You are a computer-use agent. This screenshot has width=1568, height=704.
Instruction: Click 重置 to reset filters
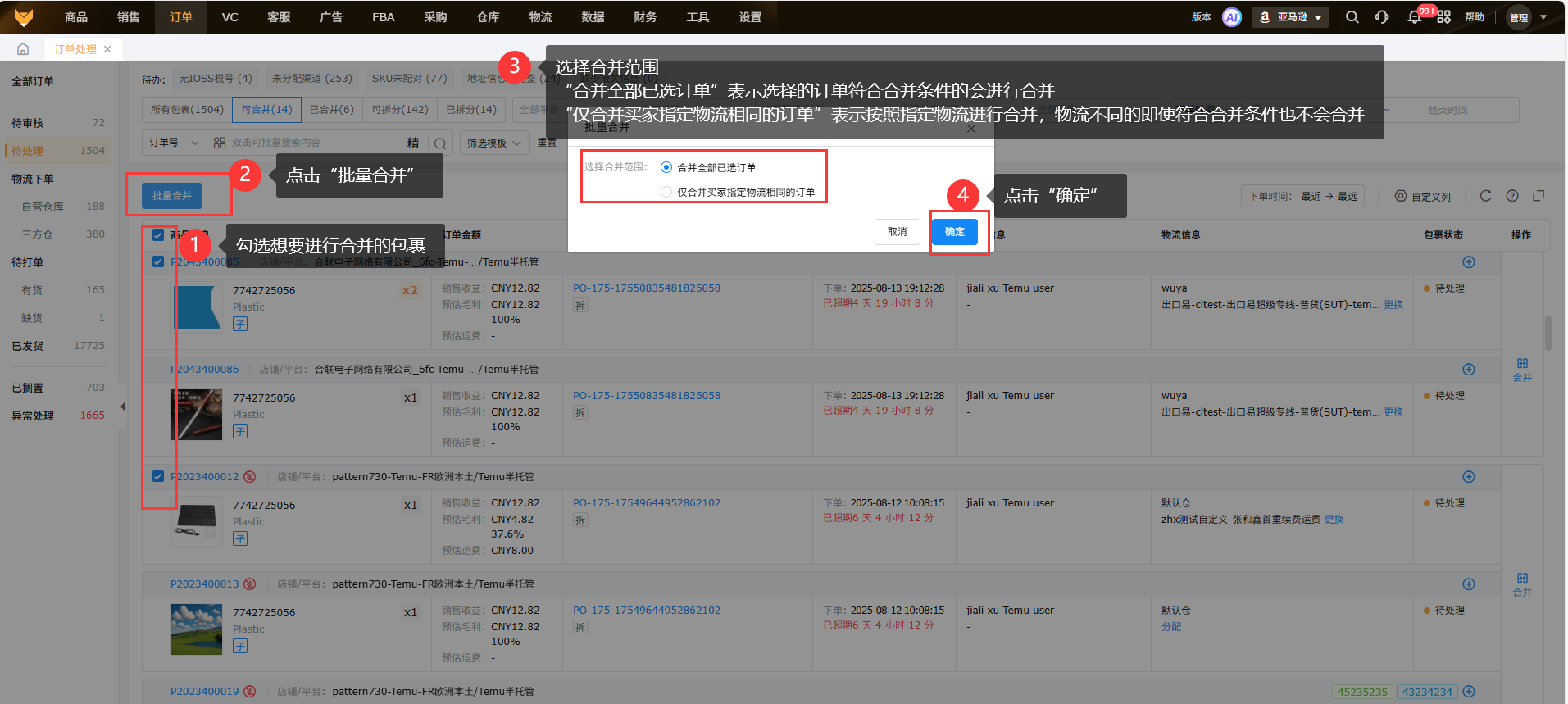click(547, 143)
